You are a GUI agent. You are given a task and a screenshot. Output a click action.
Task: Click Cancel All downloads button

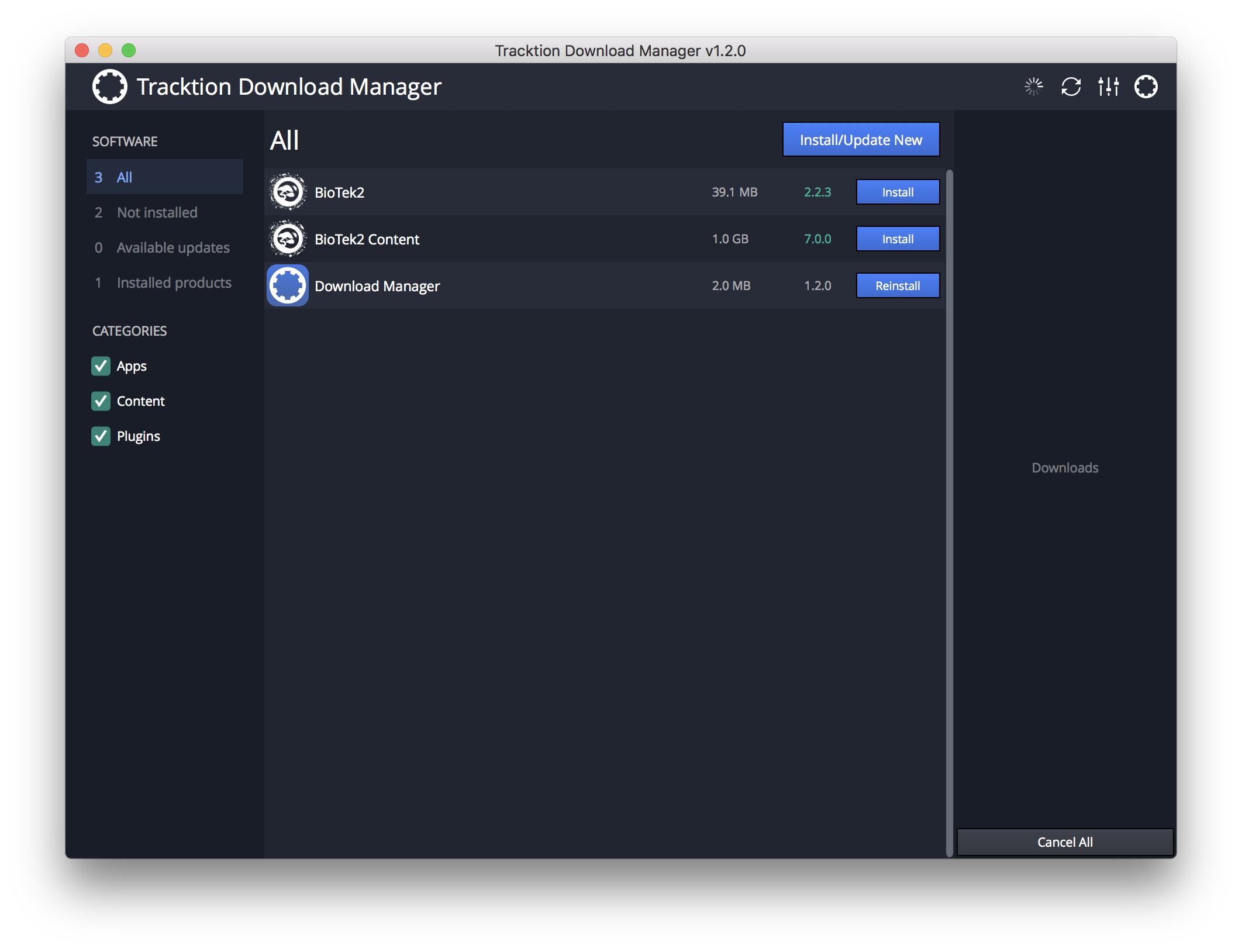pos(1064,842)
